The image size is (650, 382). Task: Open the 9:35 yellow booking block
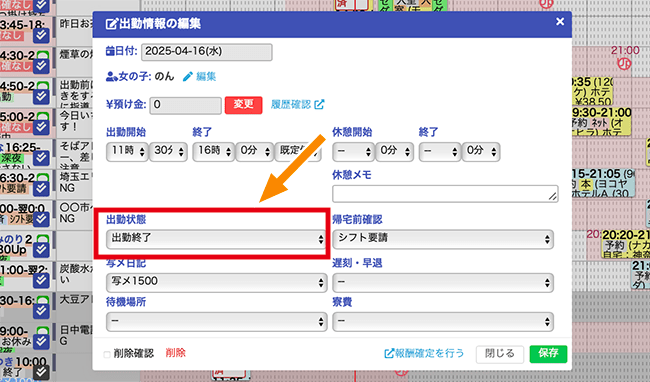click(592, 90)
